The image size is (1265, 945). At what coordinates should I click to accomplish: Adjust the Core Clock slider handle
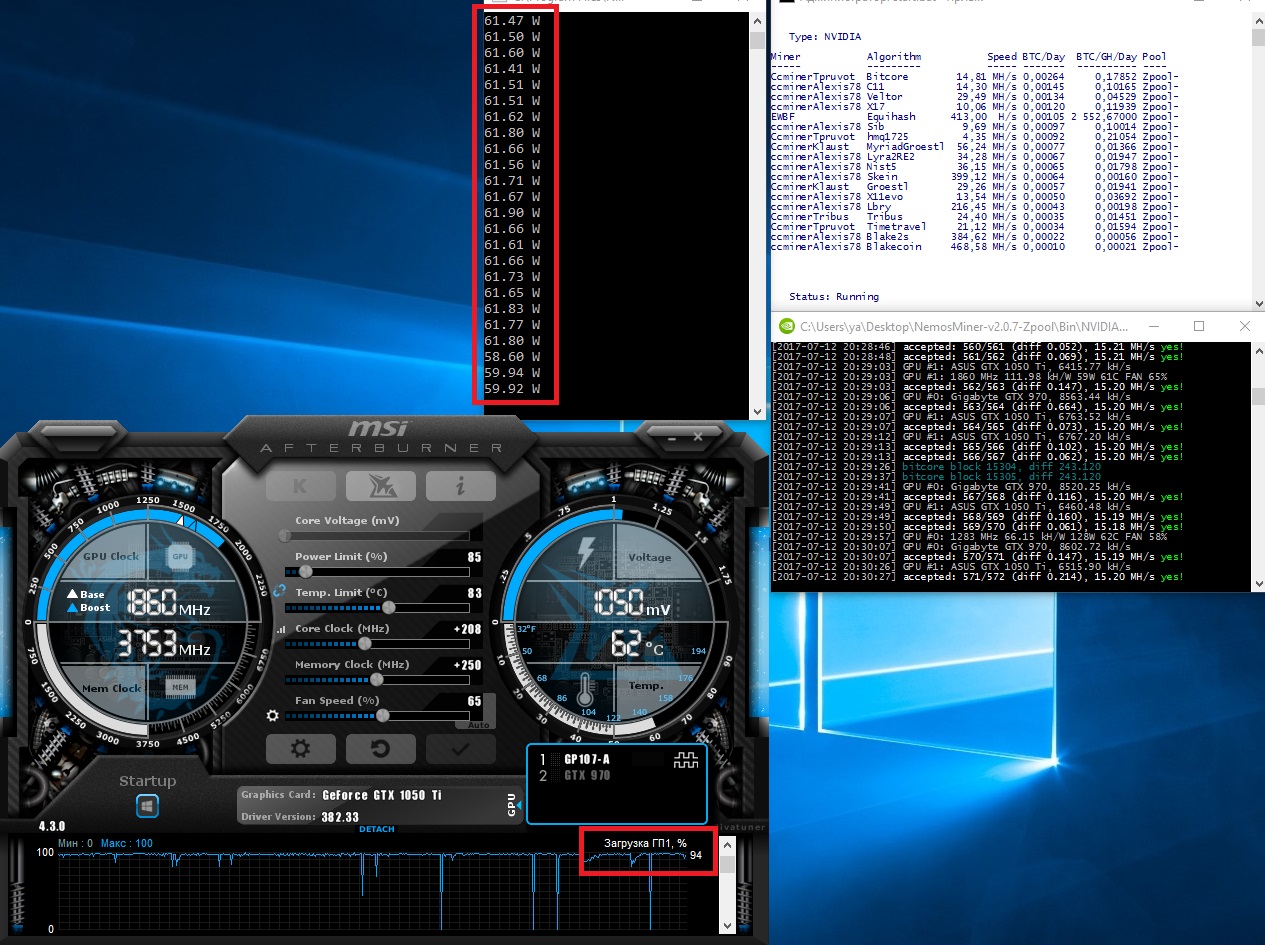click(x=364, y=644)
